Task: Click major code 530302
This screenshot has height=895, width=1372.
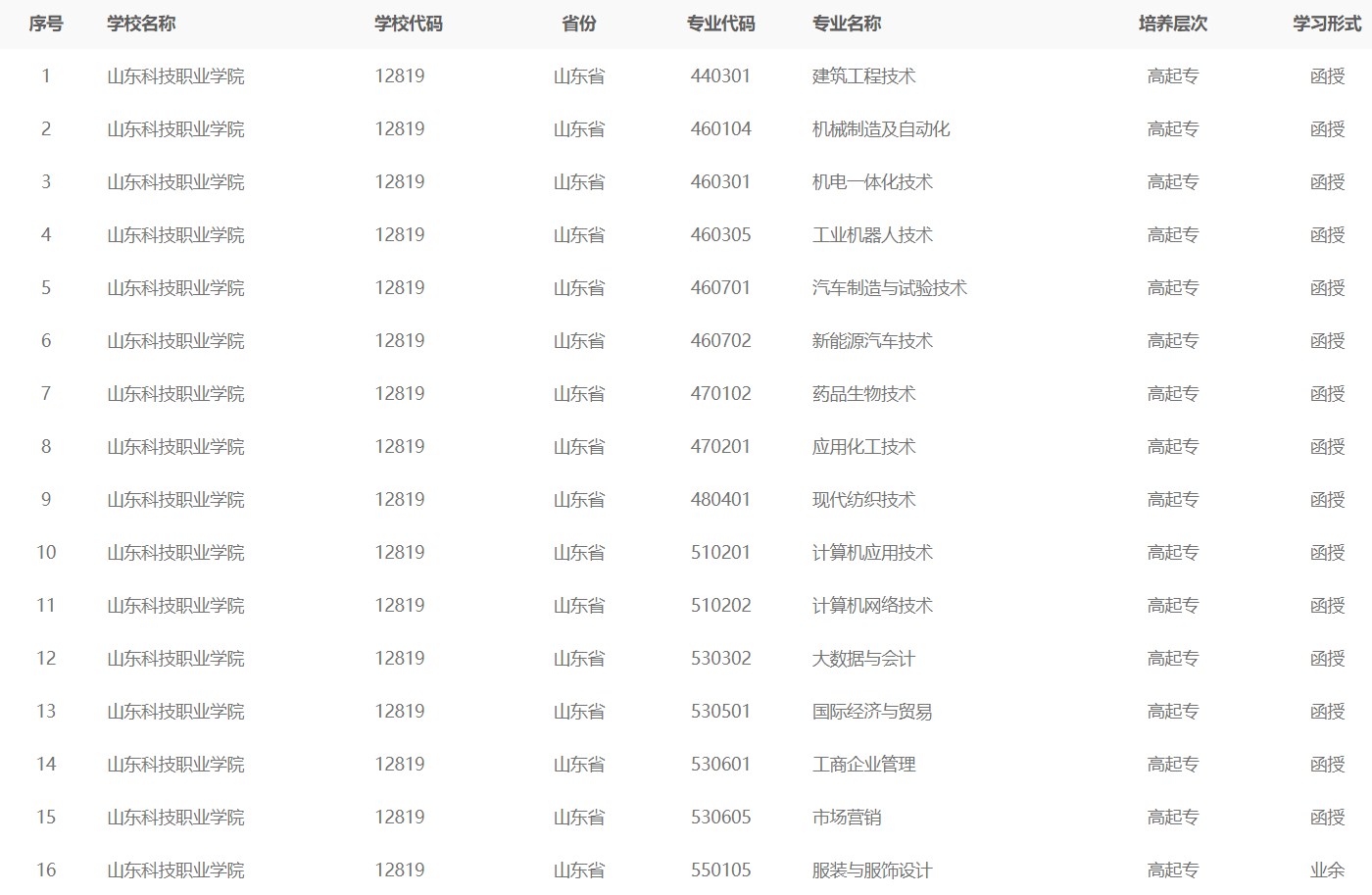Action: point(721,659)
